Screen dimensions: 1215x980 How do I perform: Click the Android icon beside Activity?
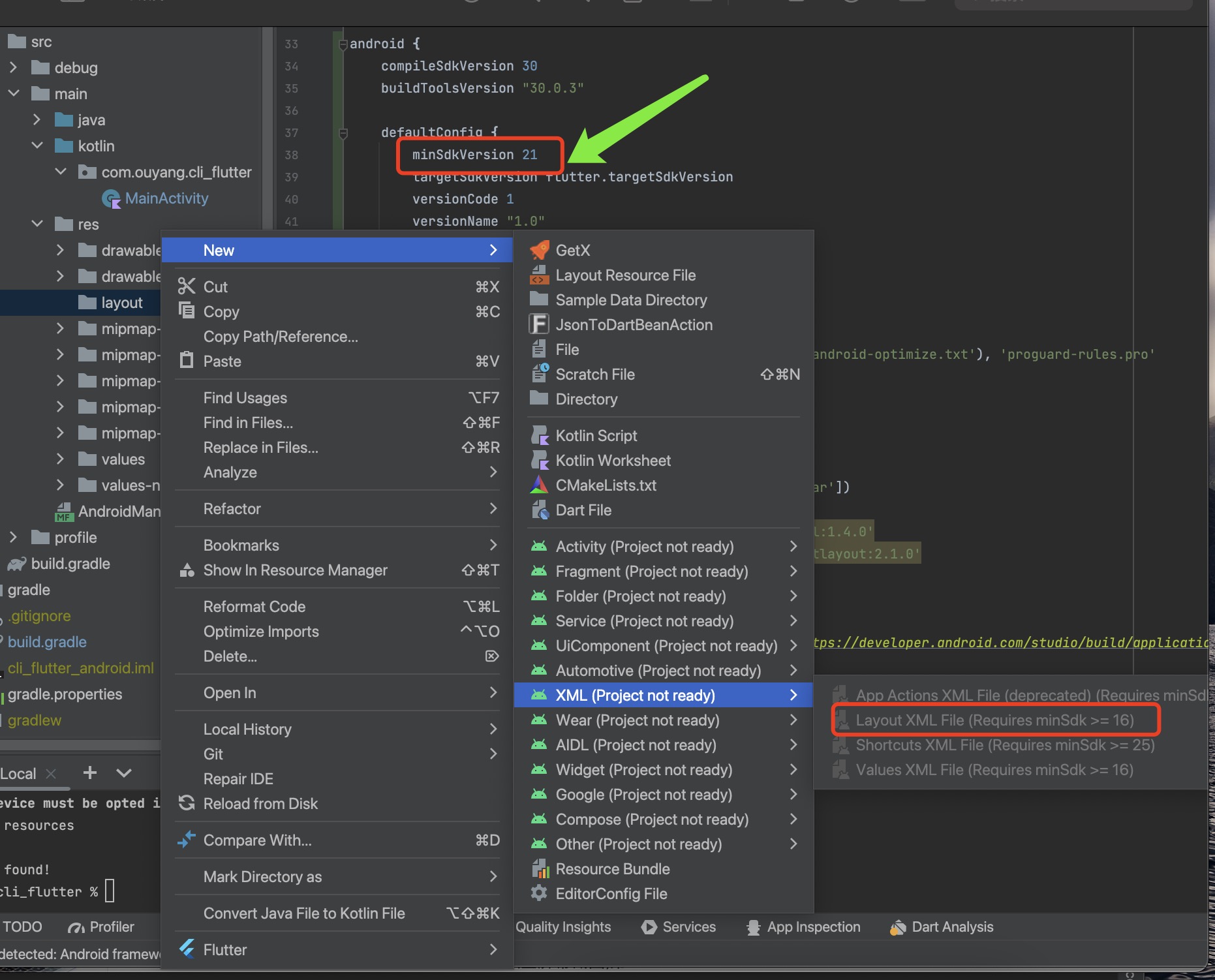(x=539, y=546)
